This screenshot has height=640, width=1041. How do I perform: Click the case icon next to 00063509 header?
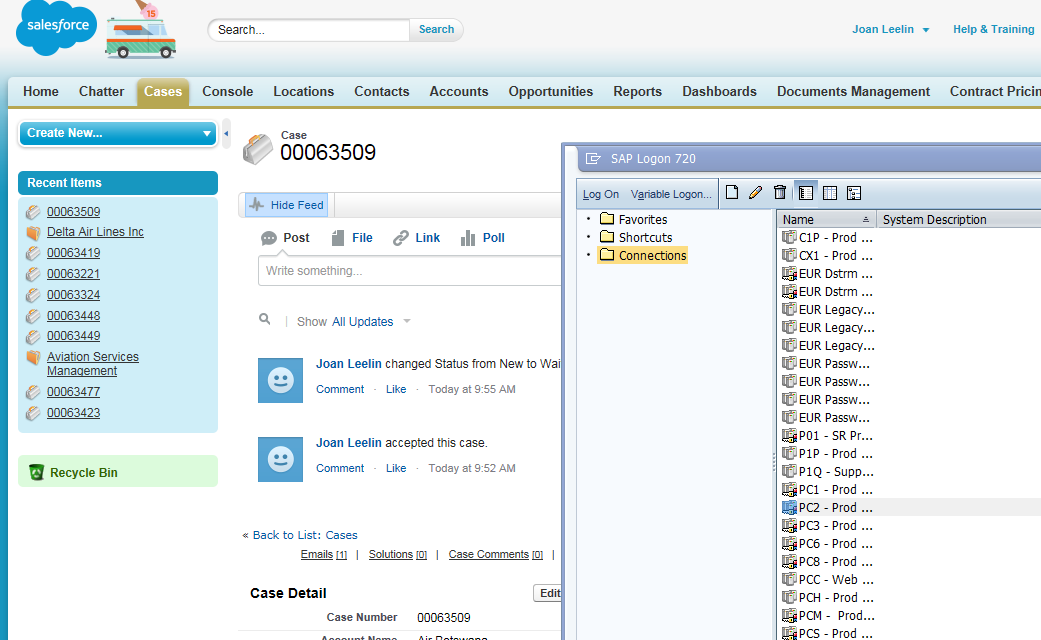click(258, 149)
